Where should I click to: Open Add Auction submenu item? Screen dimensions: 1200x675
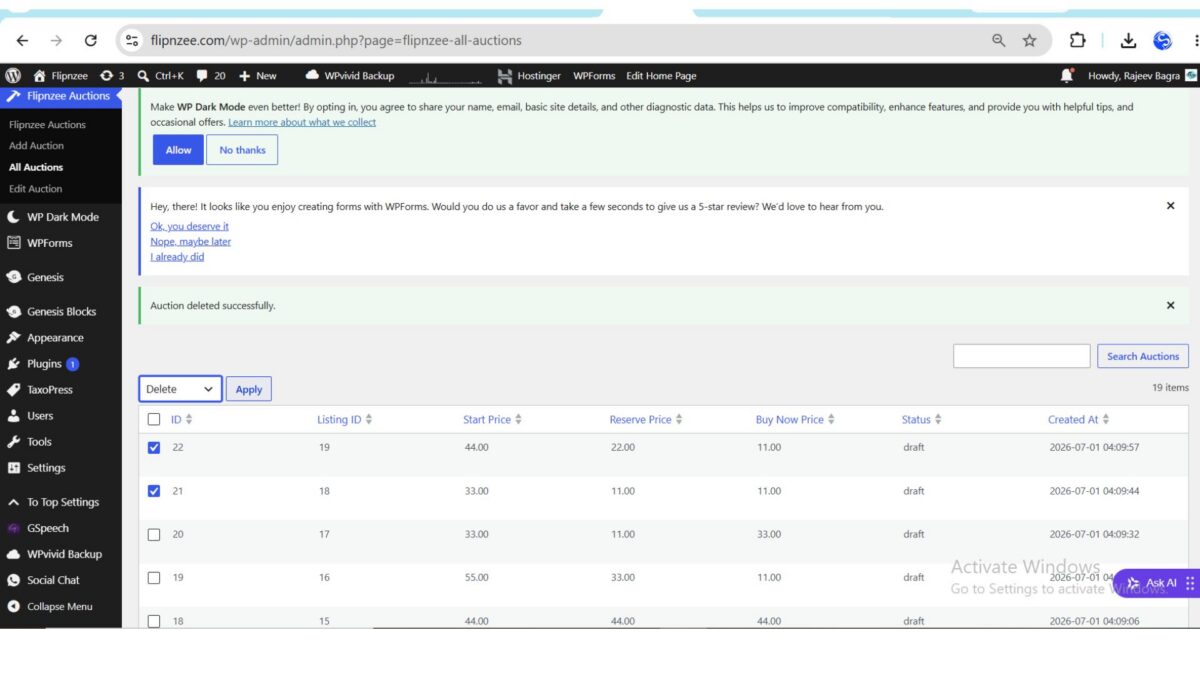(36, 146)
